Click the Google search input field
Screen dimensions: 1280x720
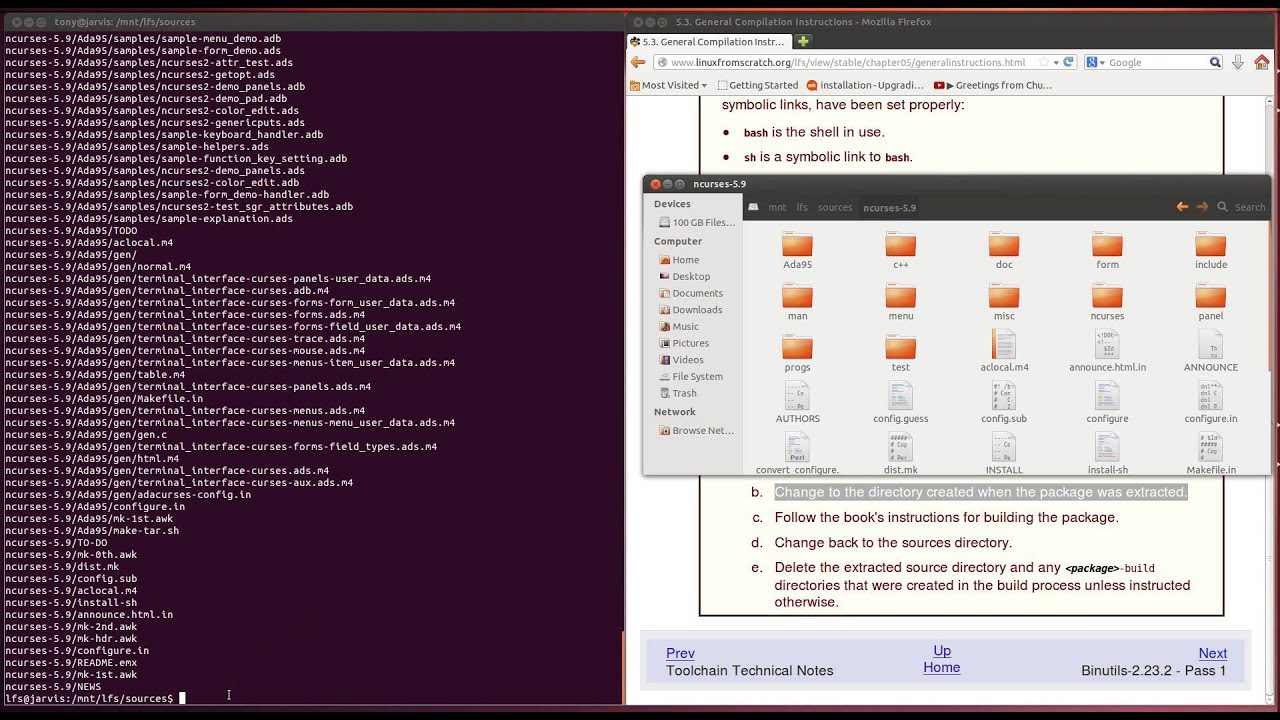1155,62
